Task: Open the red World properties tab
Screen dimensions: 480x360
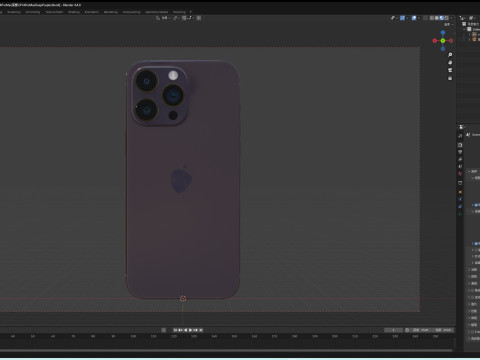Action: click(460, 174)
